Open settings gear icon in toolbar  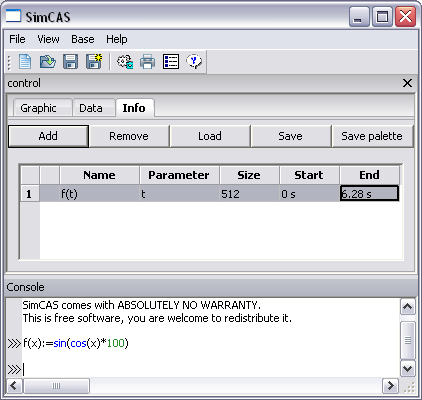click(125, 62)
